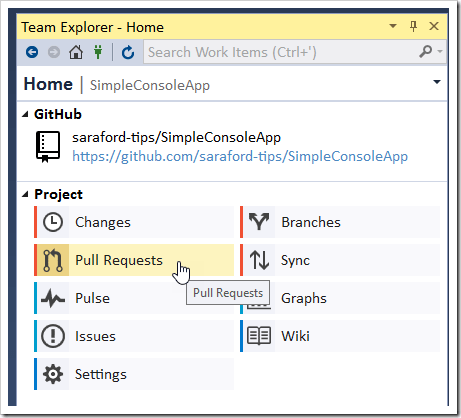Click the greyed Forward arrow icon
This screenshot has width=461, height=418.
click(54, 52)
